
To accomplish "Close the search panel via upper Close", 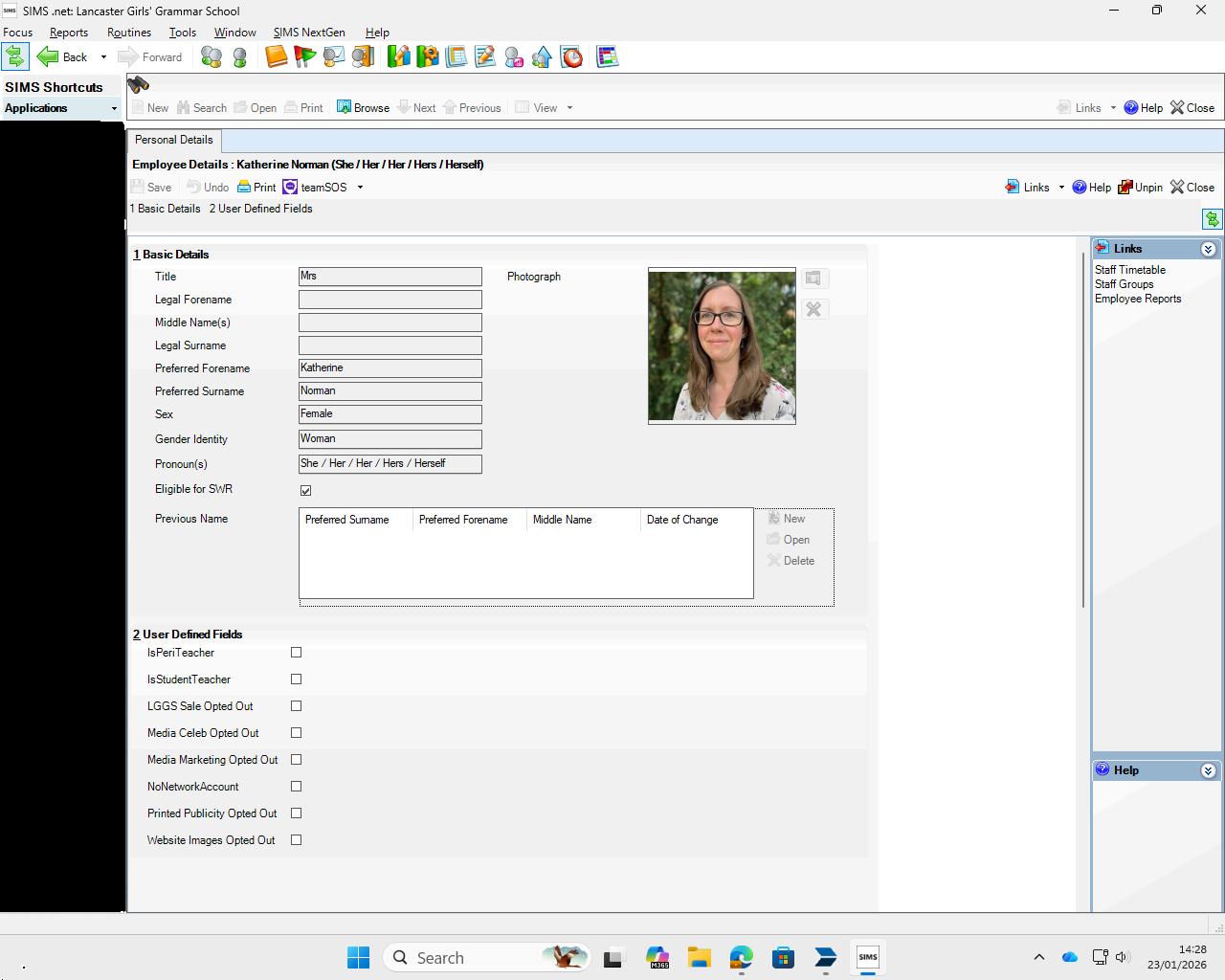I will [1192, 107].
